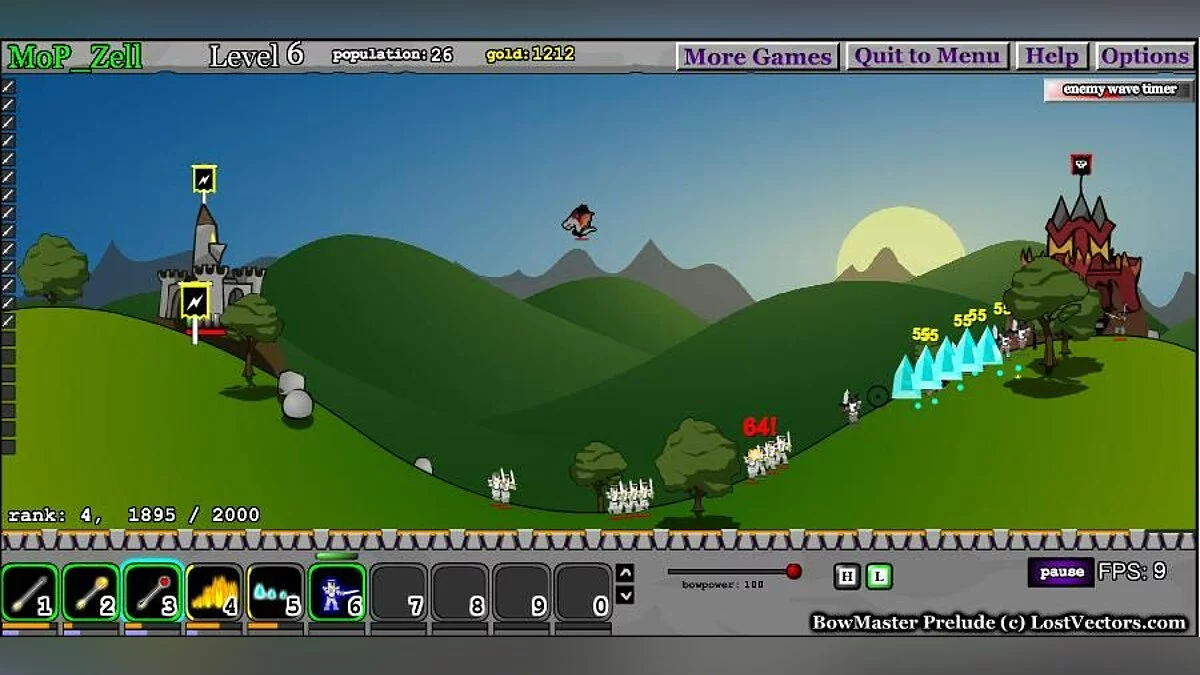
Task: Select arrow type in slot 1
Action: [x=30, y=592]
